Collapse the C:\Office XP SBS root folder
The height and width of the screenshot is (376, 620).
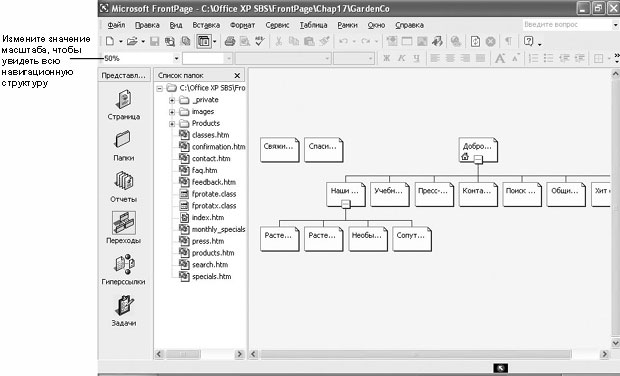click(159, 88)
